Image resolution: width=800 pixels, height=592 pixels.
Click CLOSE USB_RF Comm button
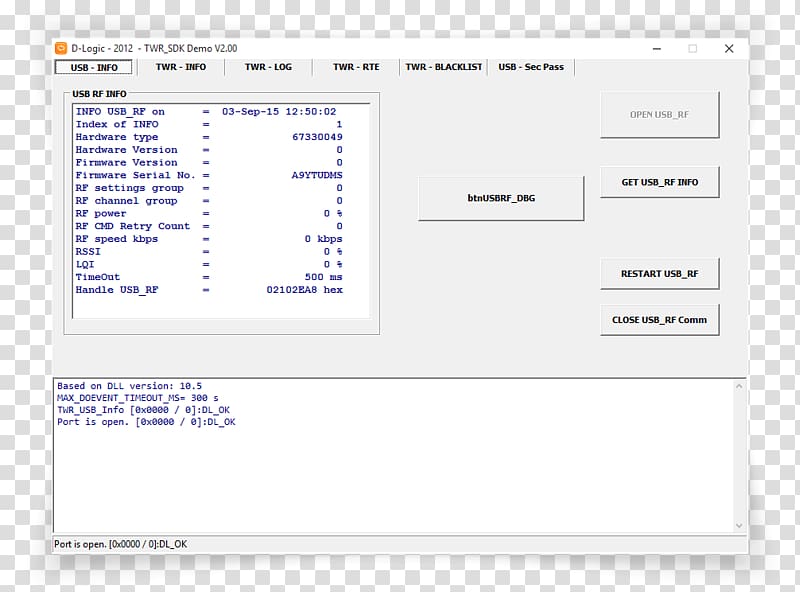tap(660, 320)
